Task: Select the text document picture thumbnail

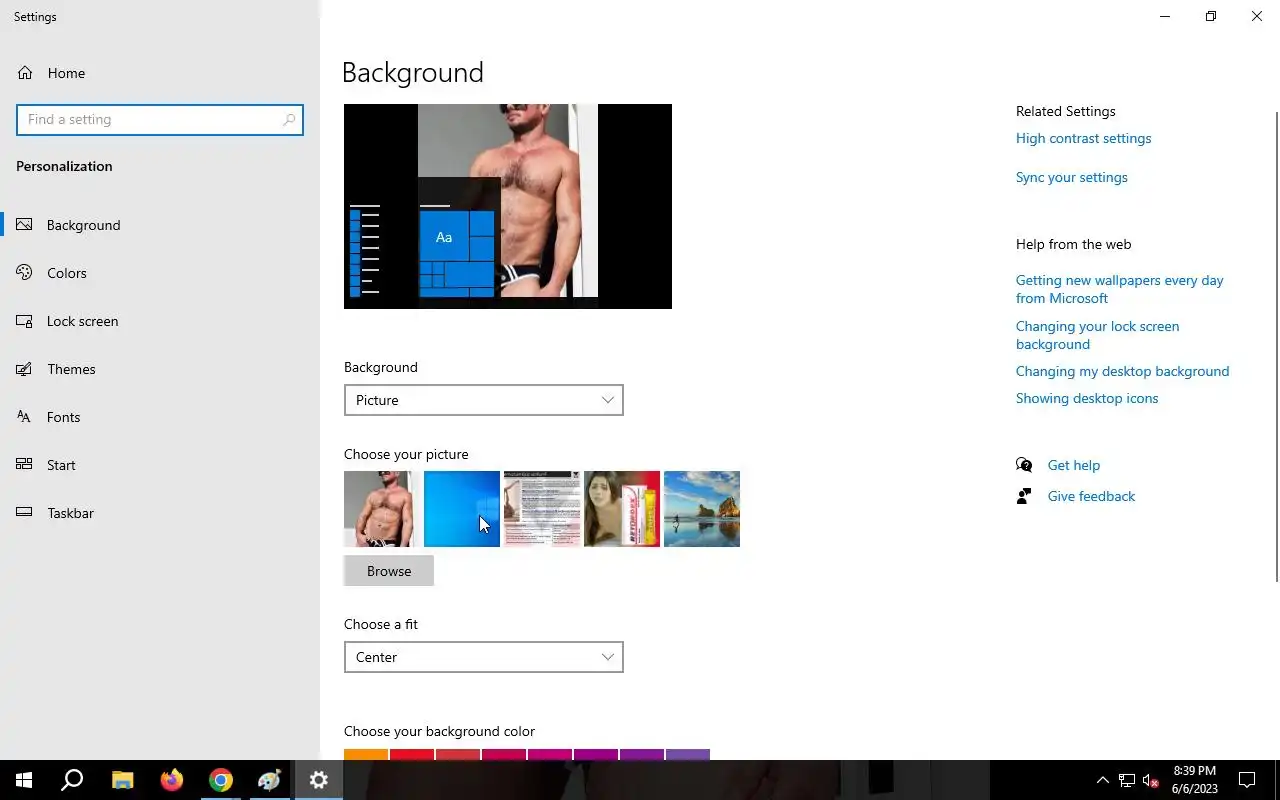Action: point(542,509)
